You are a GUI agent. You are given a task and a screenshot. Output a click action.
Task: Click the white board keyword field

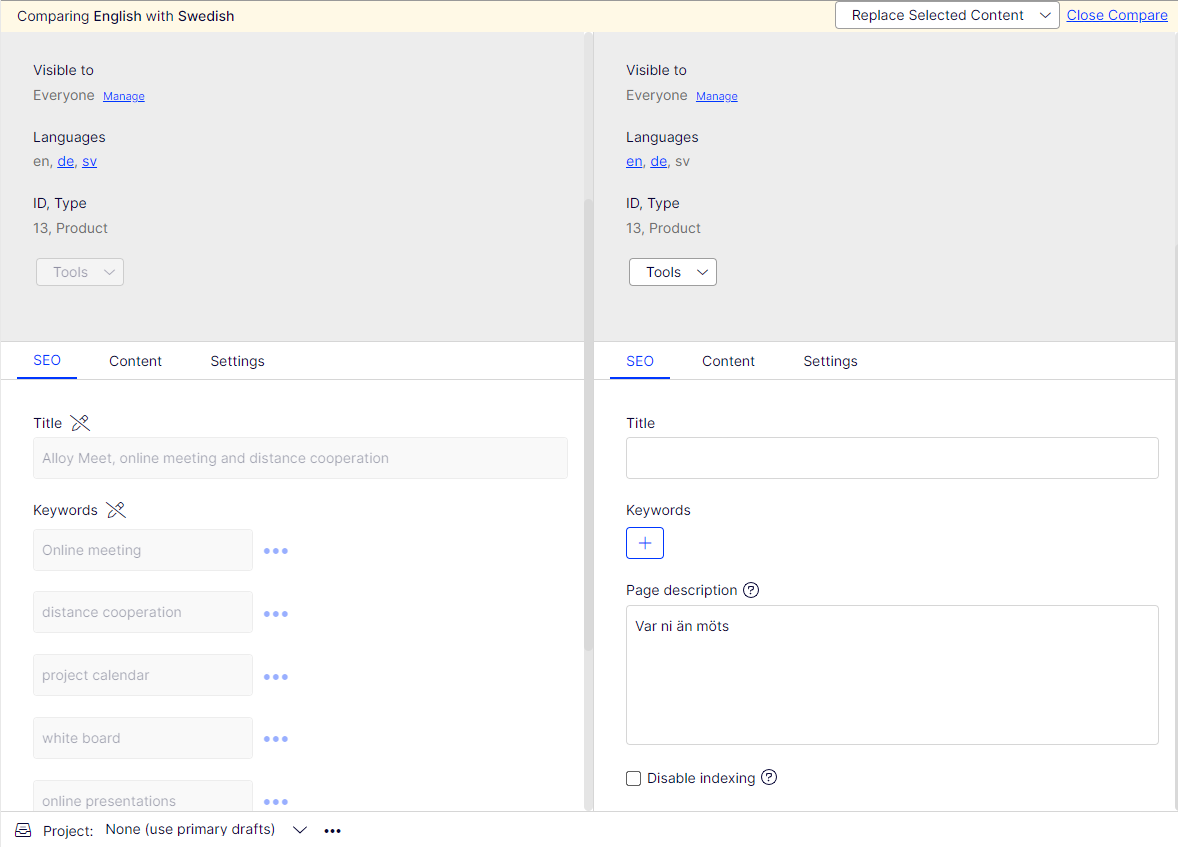tap(143, 738)
